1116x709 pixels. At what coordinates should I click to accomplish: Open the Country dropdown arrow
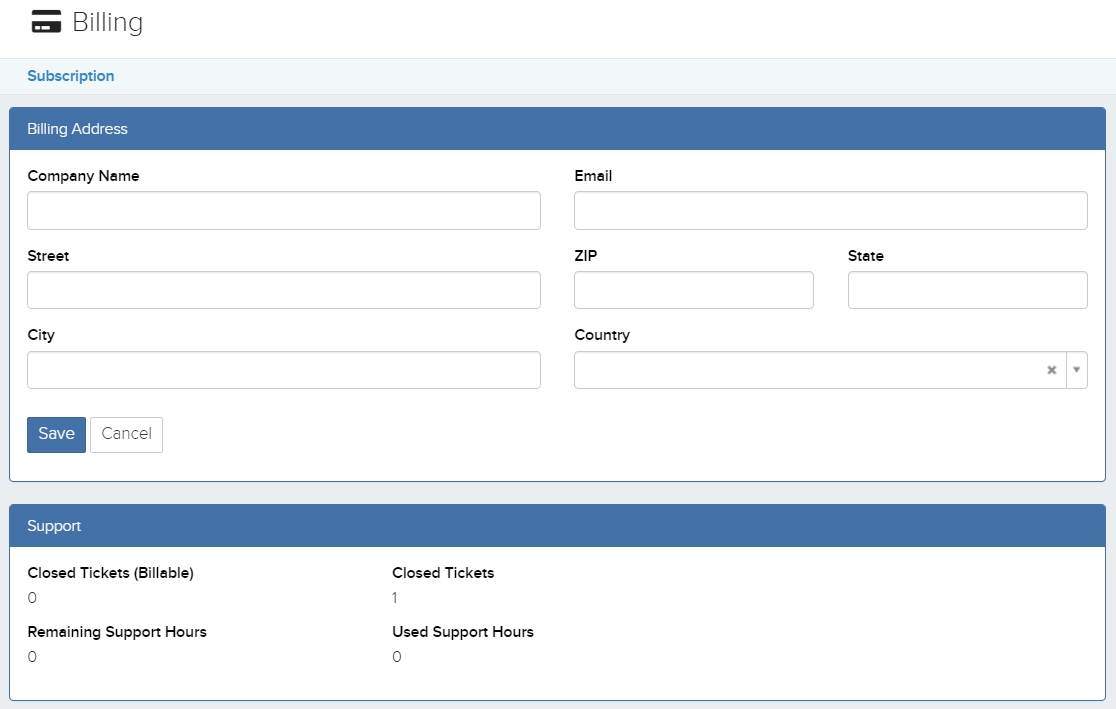coord(1076,370)
